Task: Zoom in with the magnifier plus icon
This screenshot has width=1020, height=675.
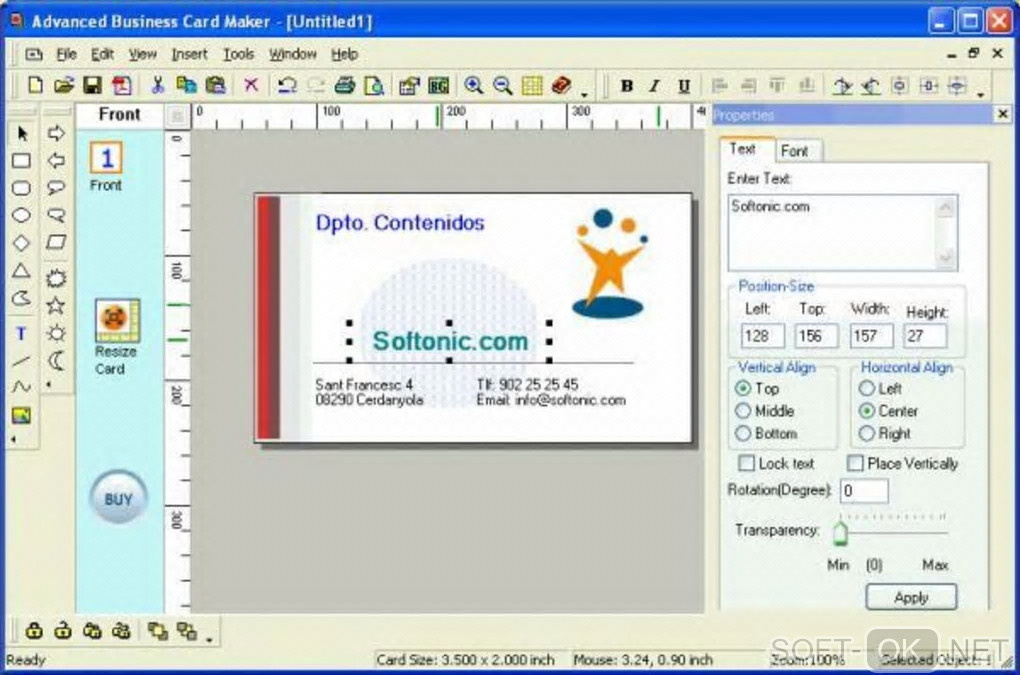Action: (474, 85)
